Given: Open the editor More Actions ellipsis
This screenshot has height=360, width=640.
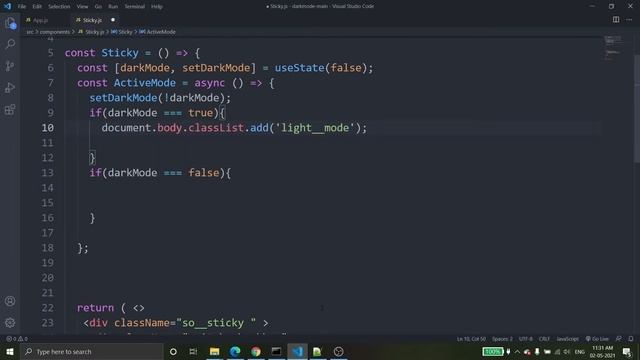Looking at the screenshot, I should (x=629, y=20).
